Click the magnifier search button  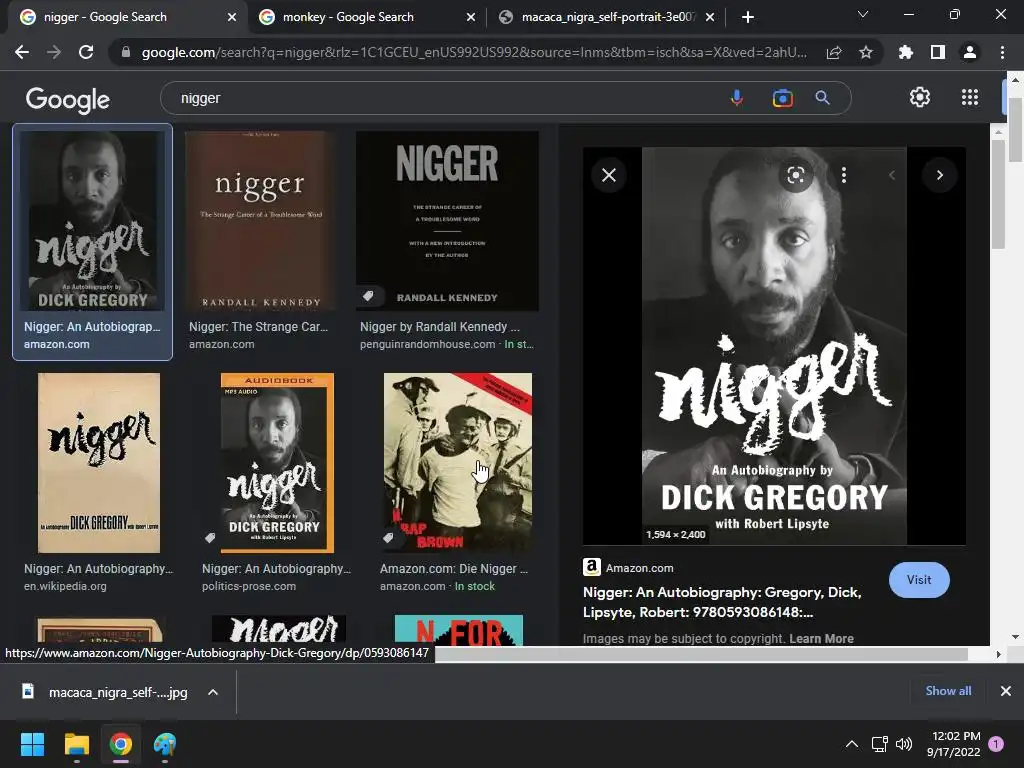click(x=823, y=98)
